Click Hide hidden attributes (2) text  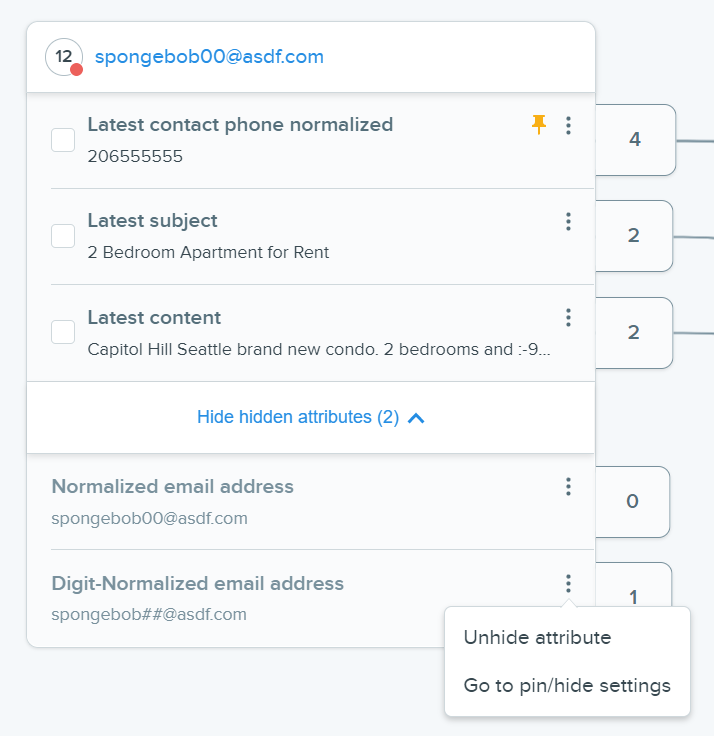click(x=298, y=417)
